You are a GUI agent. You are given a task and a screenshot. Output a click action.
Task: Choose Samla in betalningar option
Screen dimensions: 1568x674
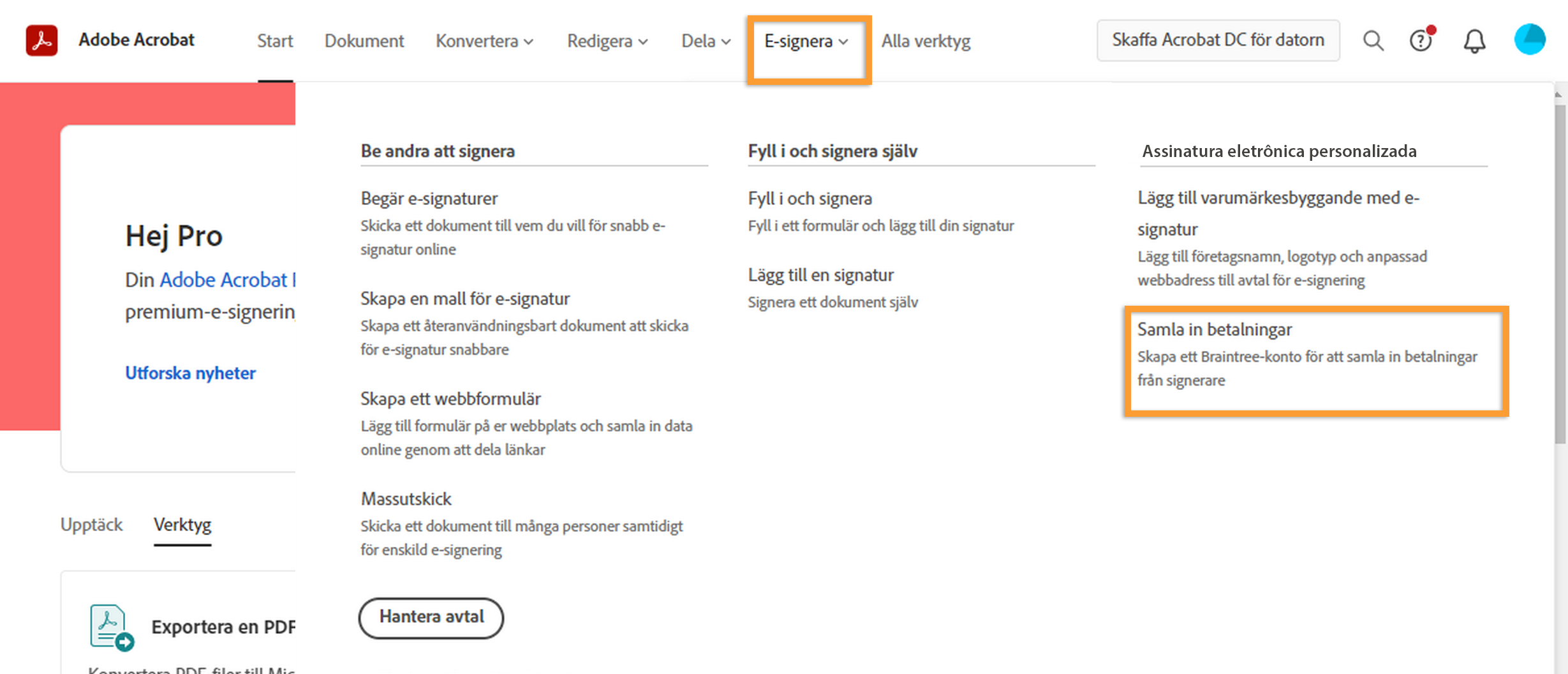tap(1214, 329)
